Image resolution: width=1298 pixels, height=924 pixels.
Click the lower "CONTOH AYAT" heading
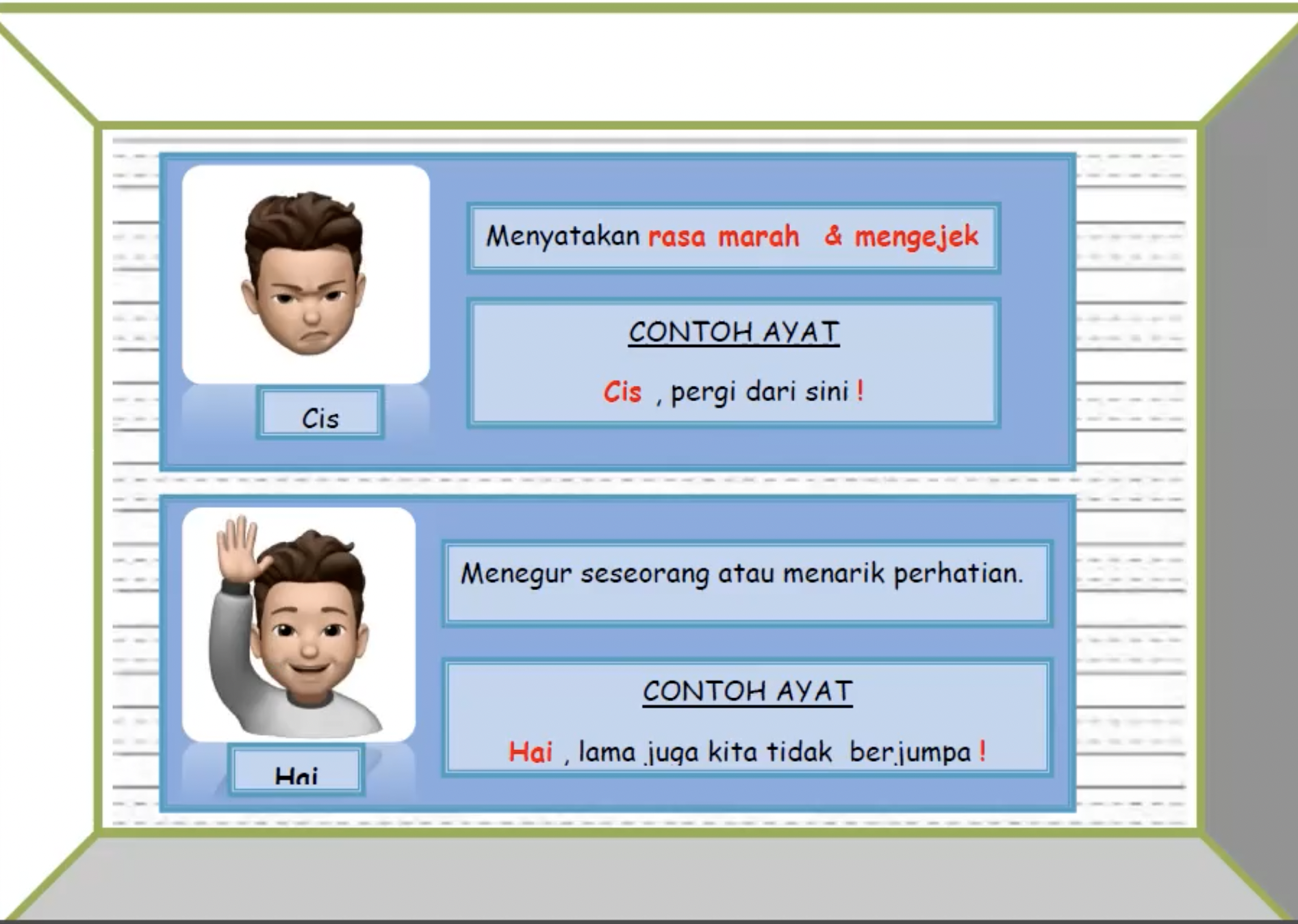(x=747, y=691)
